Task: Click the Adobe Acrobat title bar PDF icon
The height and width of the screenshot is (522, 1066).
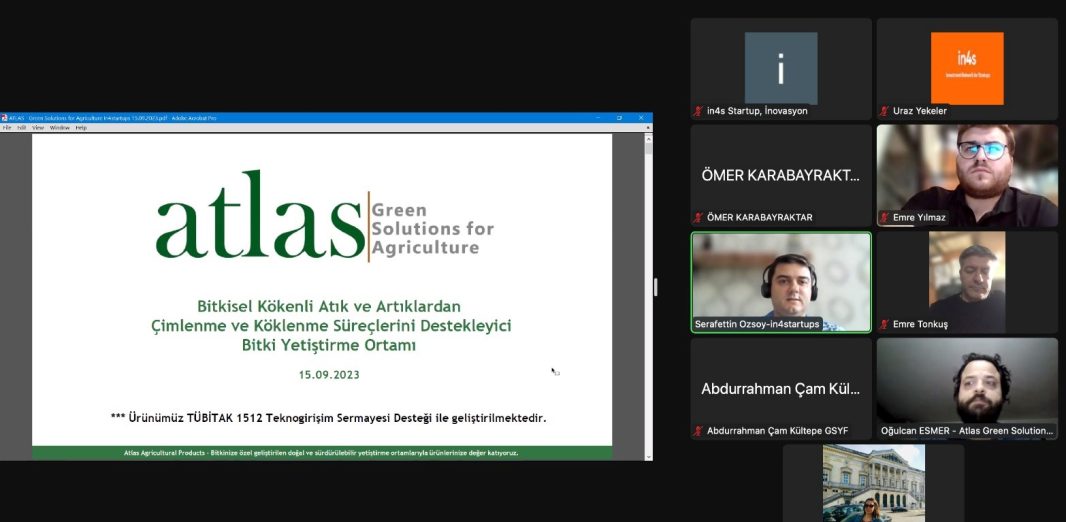Action: tap(4, 118)
